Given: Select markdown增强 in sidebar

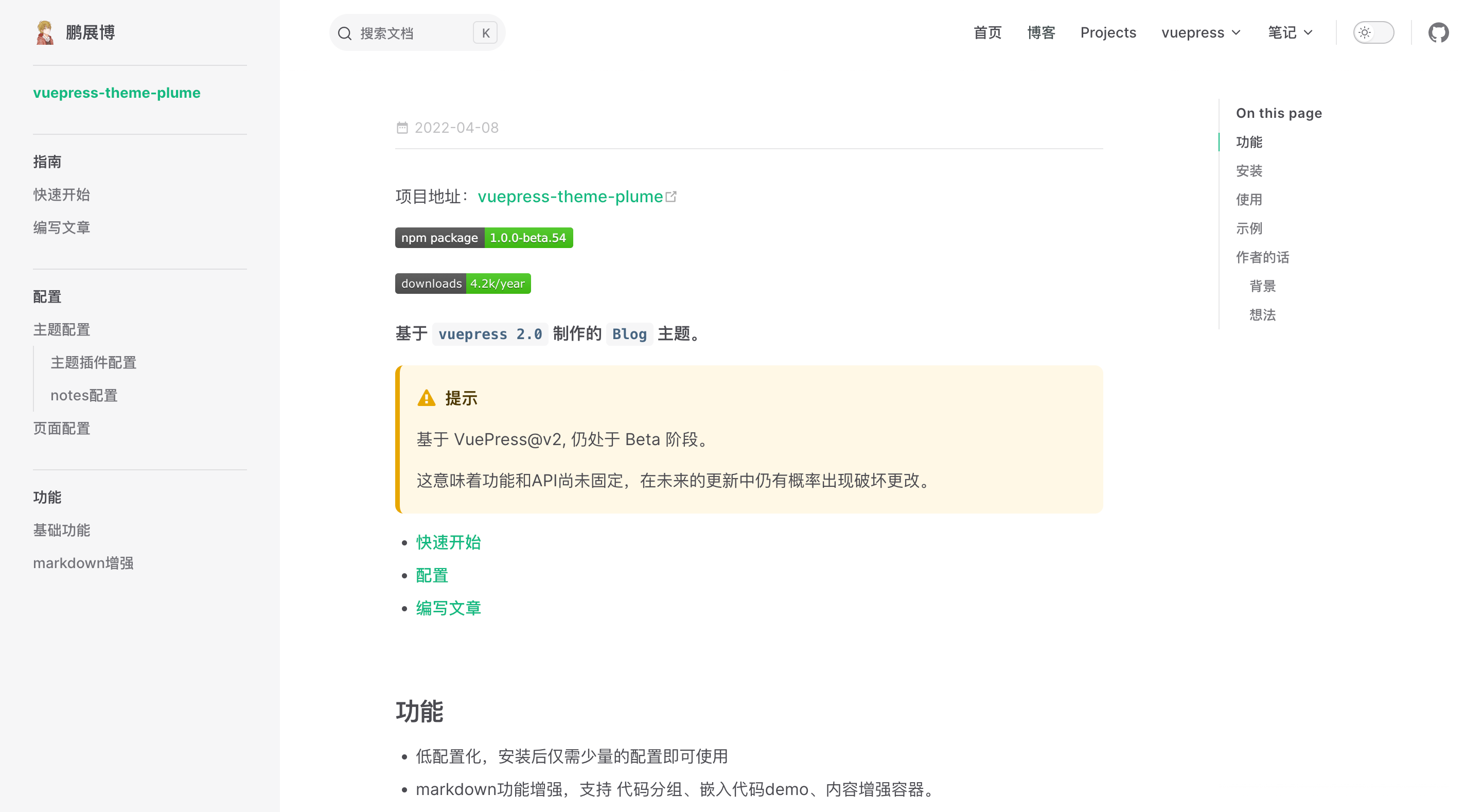Looking at the screenshot, I should [83, 563].
